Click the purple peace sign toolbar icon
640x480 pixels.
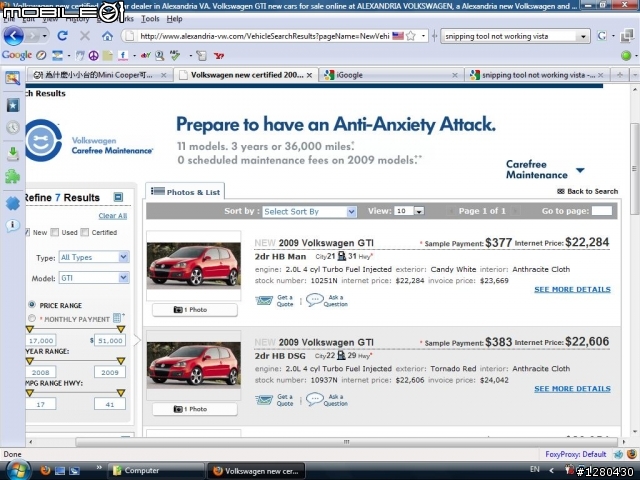[93, 56]
